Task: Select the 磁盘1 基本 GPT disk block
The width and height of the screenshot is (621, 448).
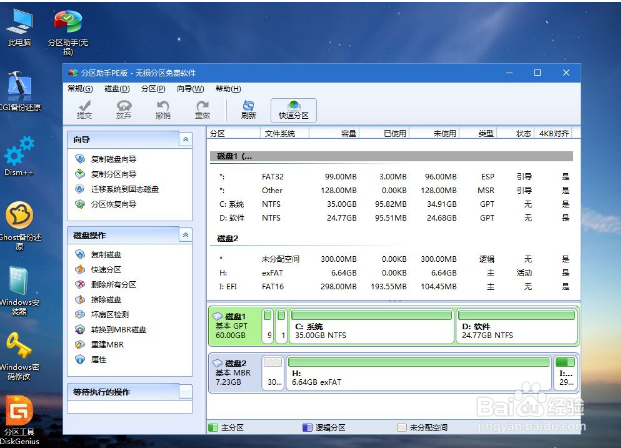Action: (235, 326)
